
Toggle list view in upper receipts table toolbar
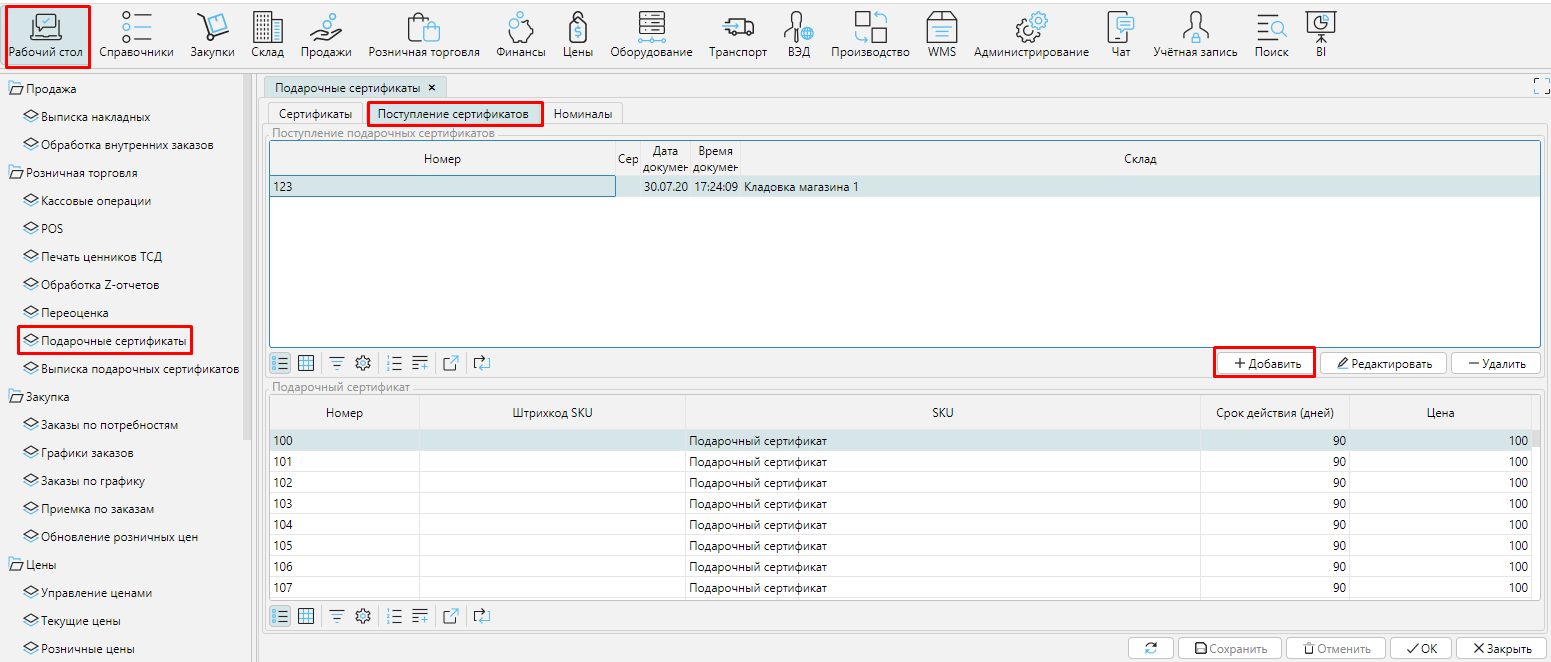(281, 363)
